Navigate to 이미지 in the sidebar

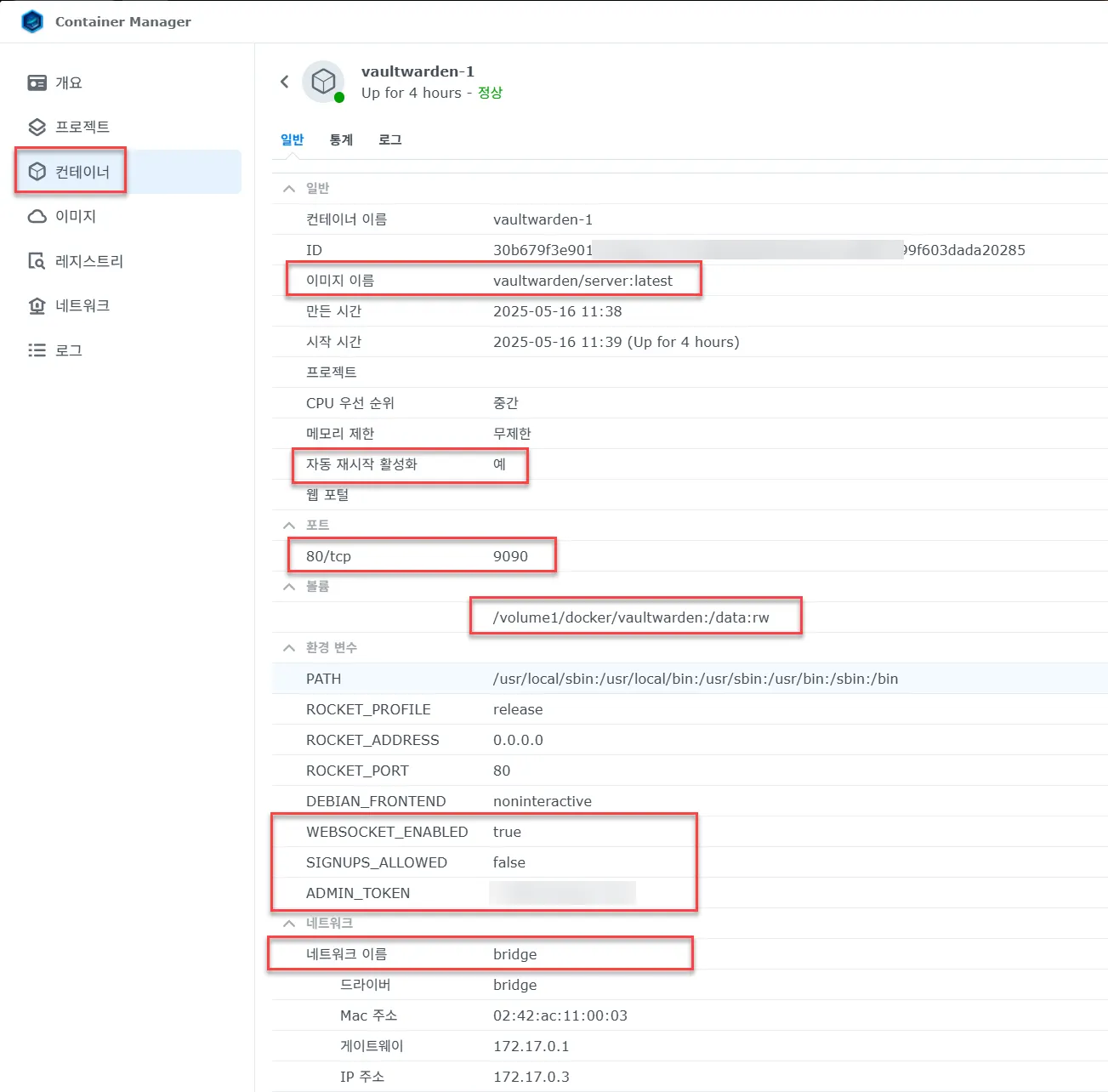(x=76, y=216)
